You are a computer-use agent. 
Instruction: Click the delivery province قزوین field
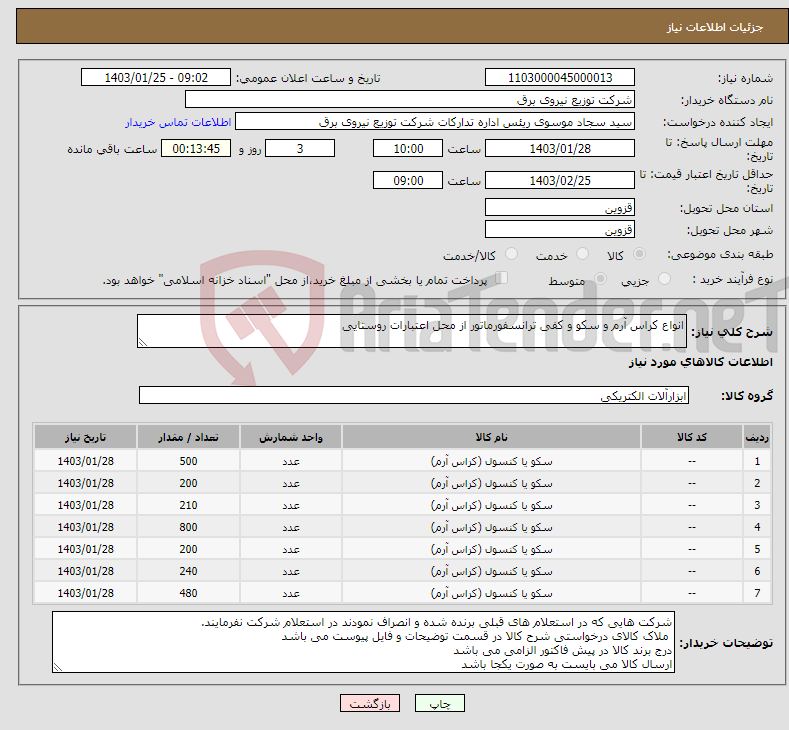(x=560, y=207)
